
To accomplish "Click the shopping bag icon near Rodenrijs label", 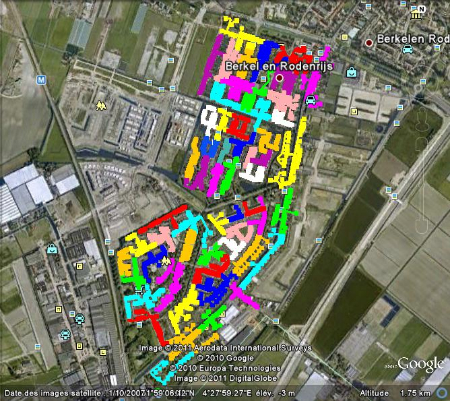I will [x=351, y=72].
